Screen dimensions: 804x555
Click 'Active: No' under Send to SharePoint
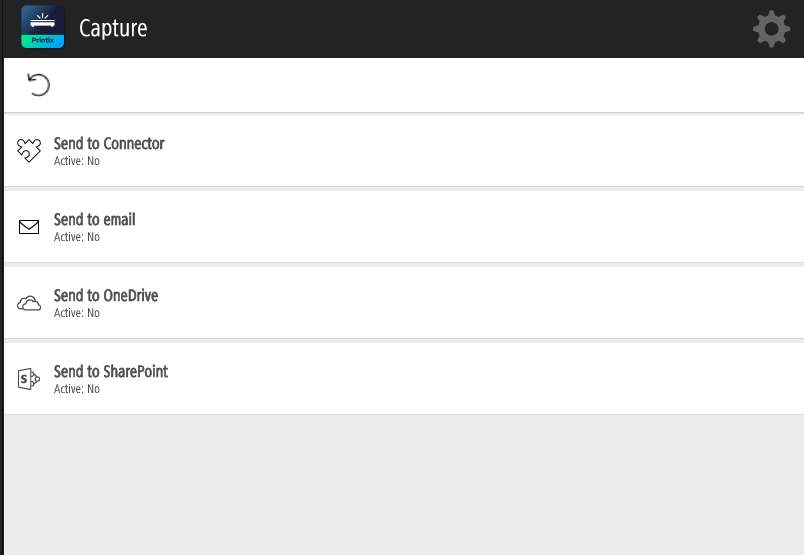tap(77, 389)
